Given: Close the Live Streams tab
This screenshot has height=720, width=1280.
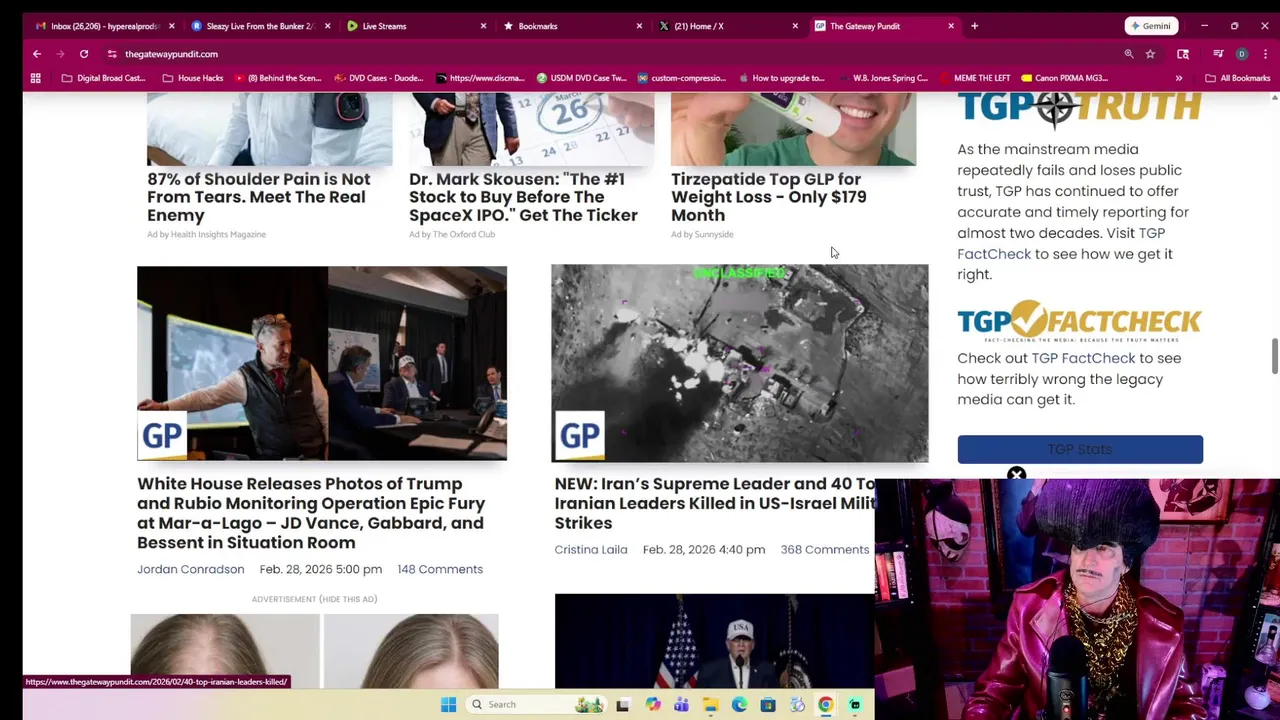Looking at the screenshot, I should [483, 26].
